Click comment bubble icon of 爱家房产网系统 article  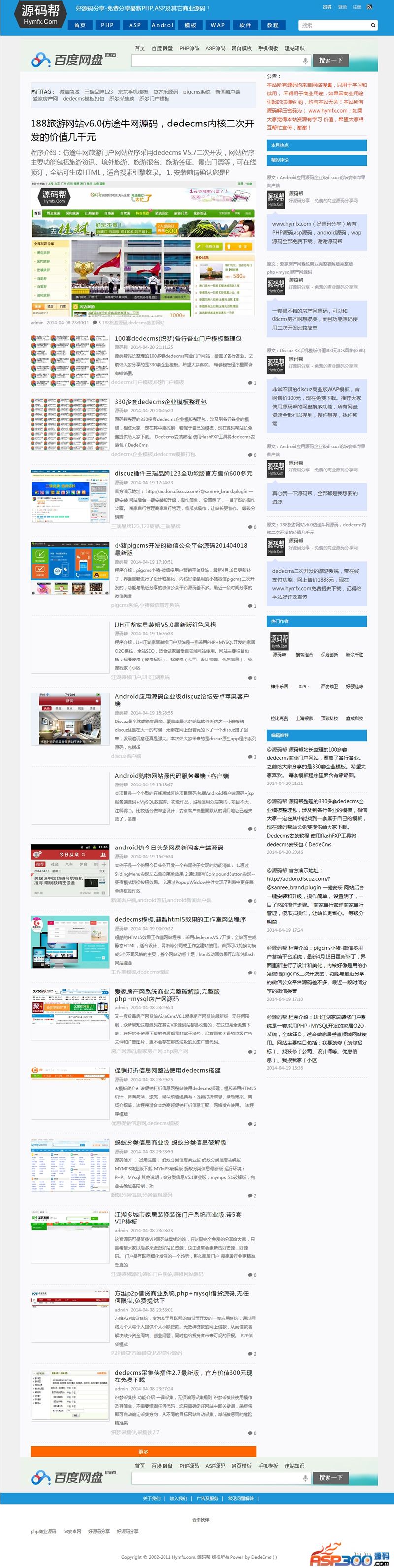click(250, 1051)
